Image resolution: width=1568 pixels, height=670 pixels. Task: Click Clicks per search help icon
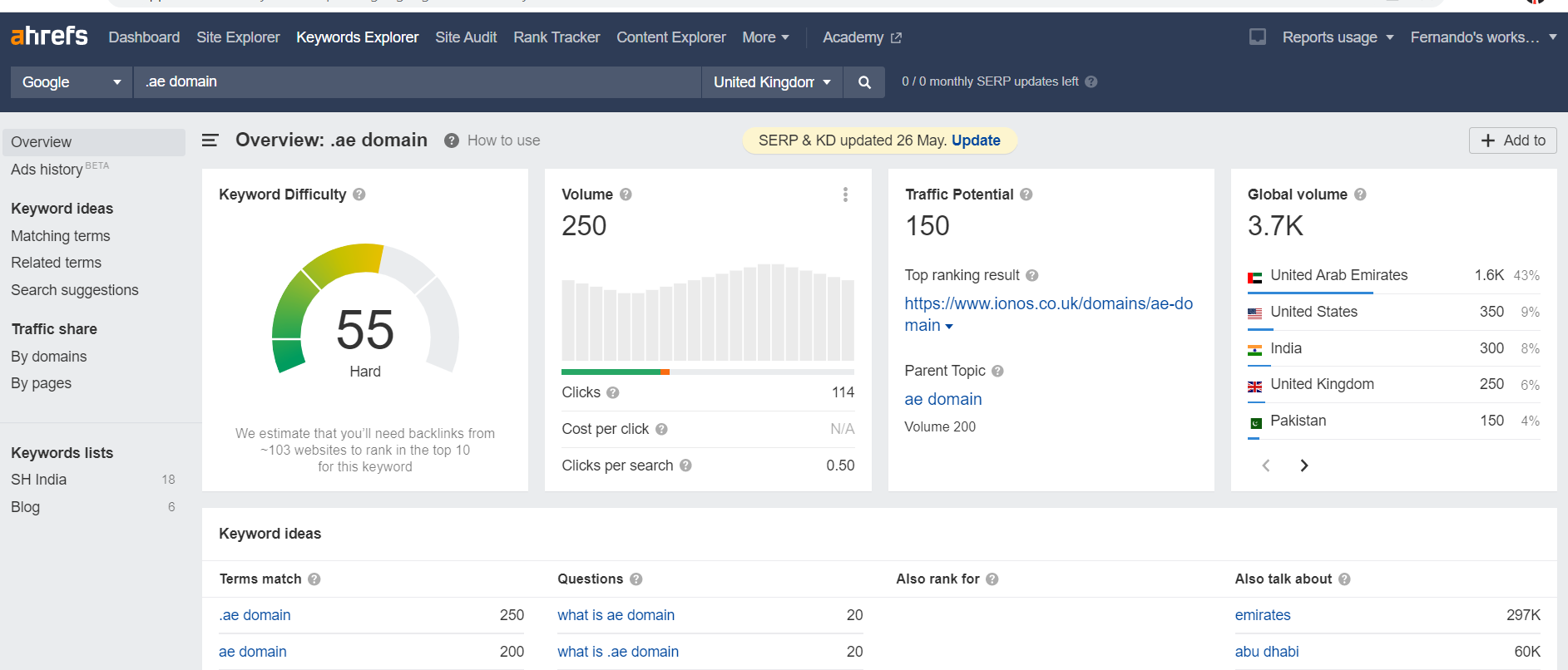click(685, 466)
